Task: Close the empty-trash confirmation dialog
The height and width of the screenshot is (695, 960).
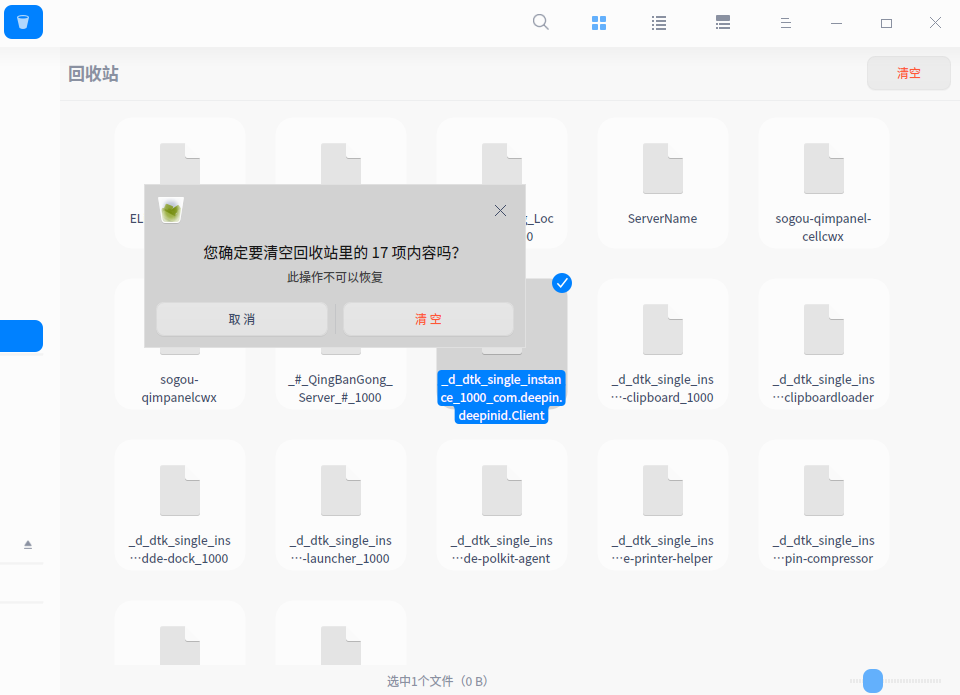Action: tap(500, 210)
